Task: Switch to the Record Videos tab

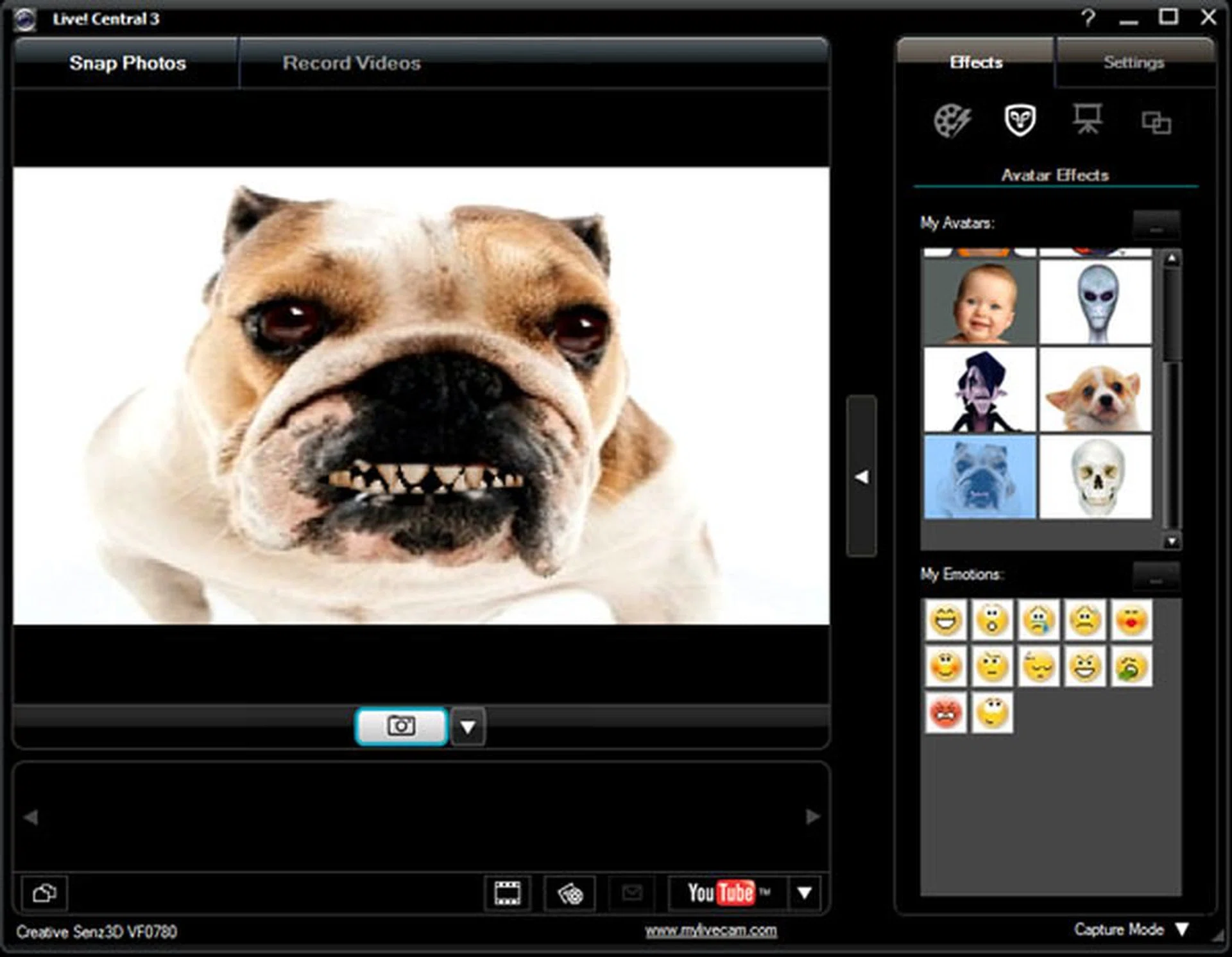Action: click(350, 62)
